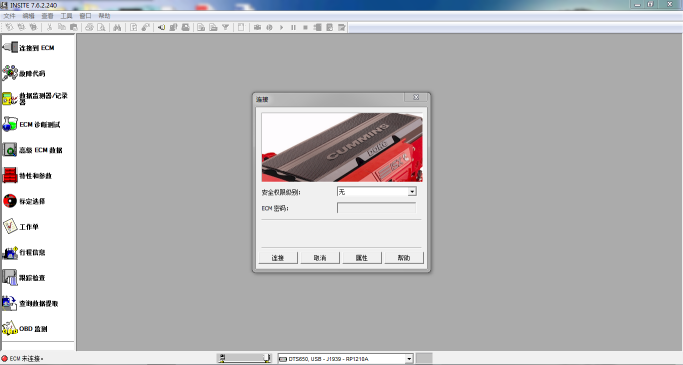Open Features and Parameters (特性和参数)

(x=27, y=176)
